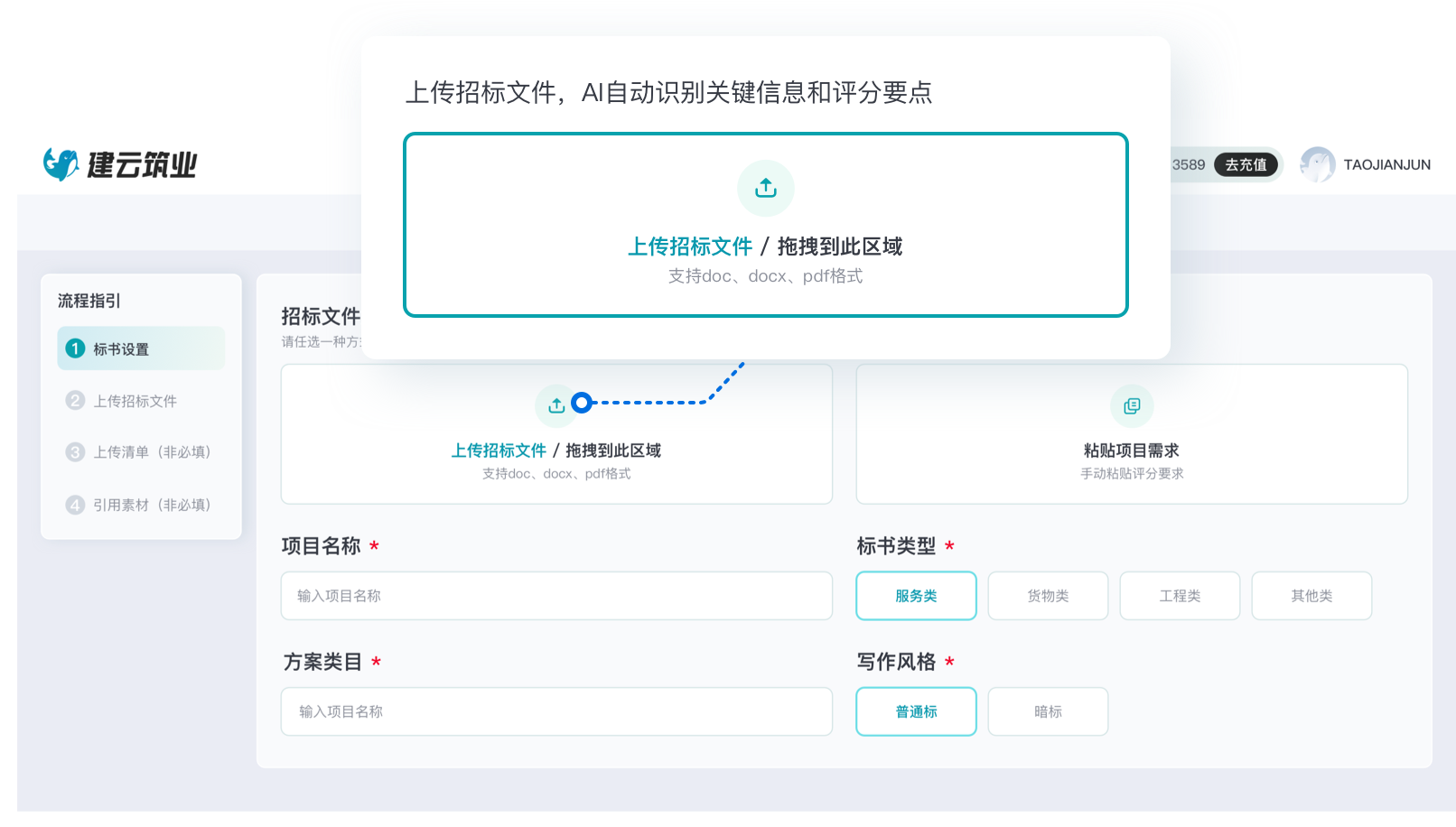
Task: Click step 1 number badge in 流程指引
Action: coord(76,348)
